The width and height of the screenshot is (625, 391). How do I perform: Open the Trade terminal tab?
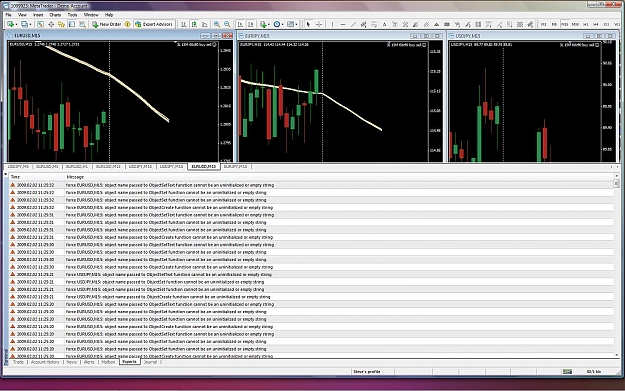(x=18, y=362)
